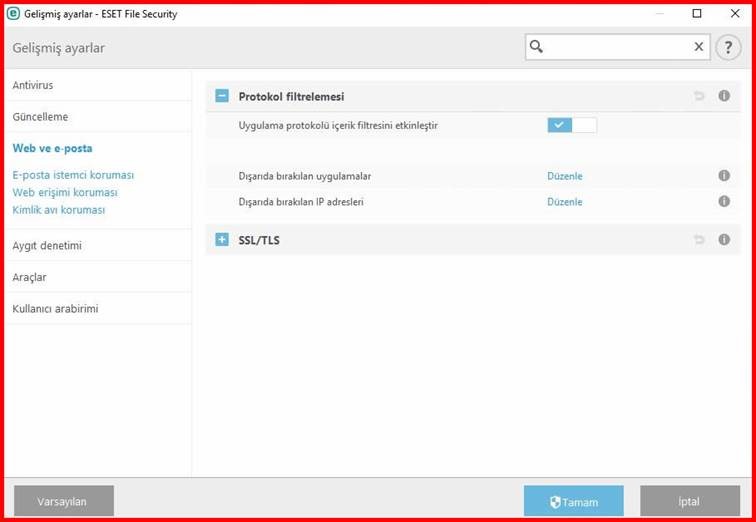The width and height of the screenshot is (756, 522).
Task: Click the Protokol filtrelemesi heading
Action: (x=291, y=96)
